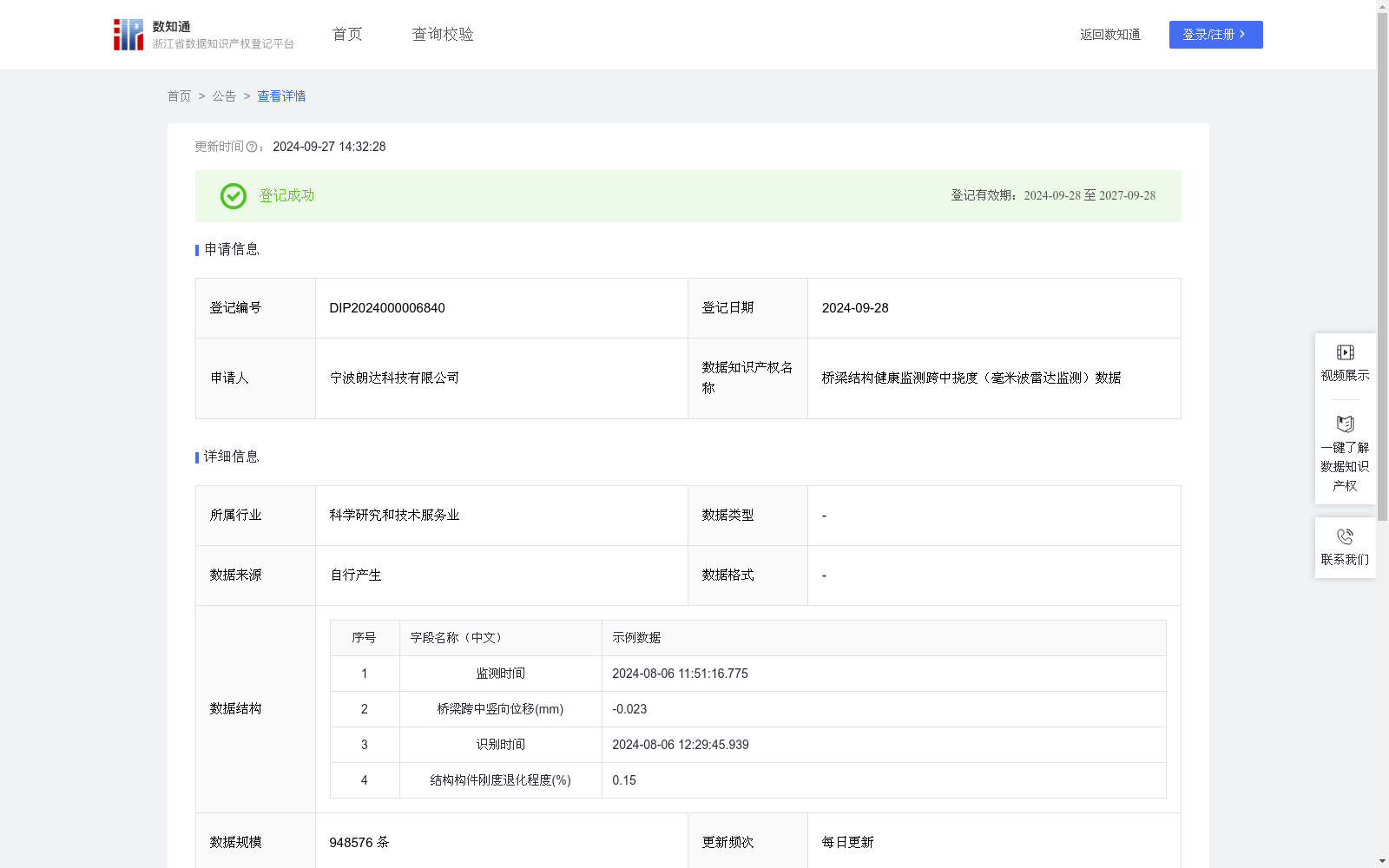The height and width of the screenshot is (868, 1389).
Task: Click the help icon beside 更新时间
Action: click(252, 148)
